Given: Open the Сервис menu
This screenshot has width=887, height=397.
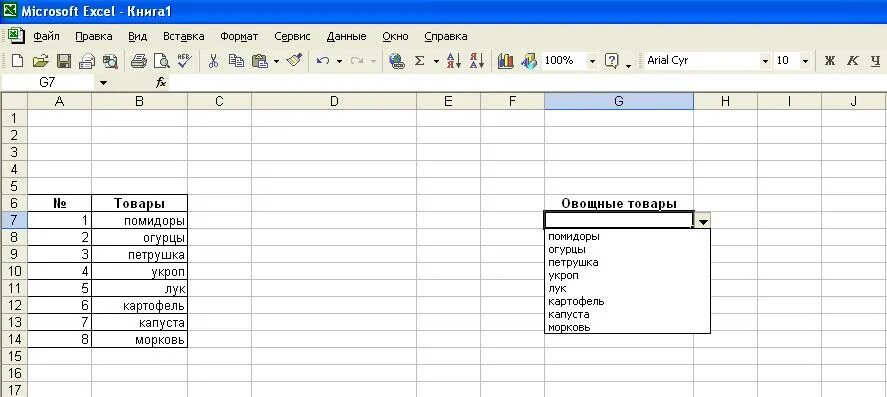Looking at the screenshot, I should tap(292, 36).
